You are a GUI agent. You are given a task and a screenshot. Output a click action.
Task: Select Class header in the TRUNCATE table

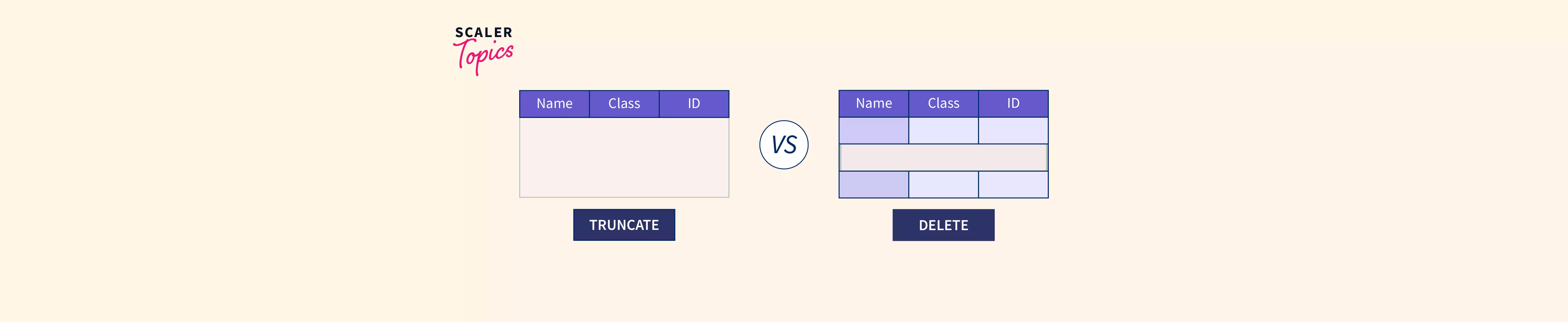[624, 104]
